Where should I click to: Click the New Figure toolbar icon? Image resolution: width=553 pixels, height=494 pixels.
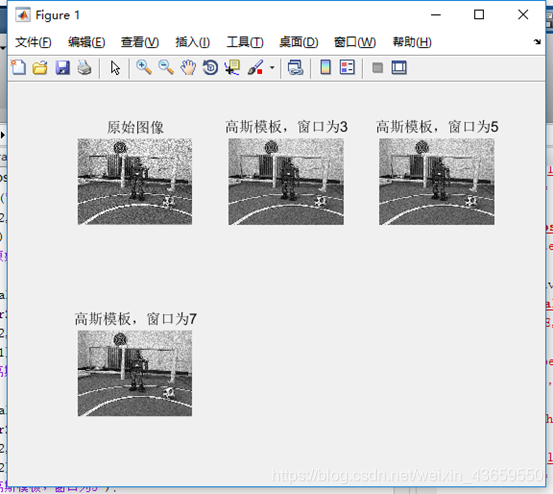tap(18, 67)
